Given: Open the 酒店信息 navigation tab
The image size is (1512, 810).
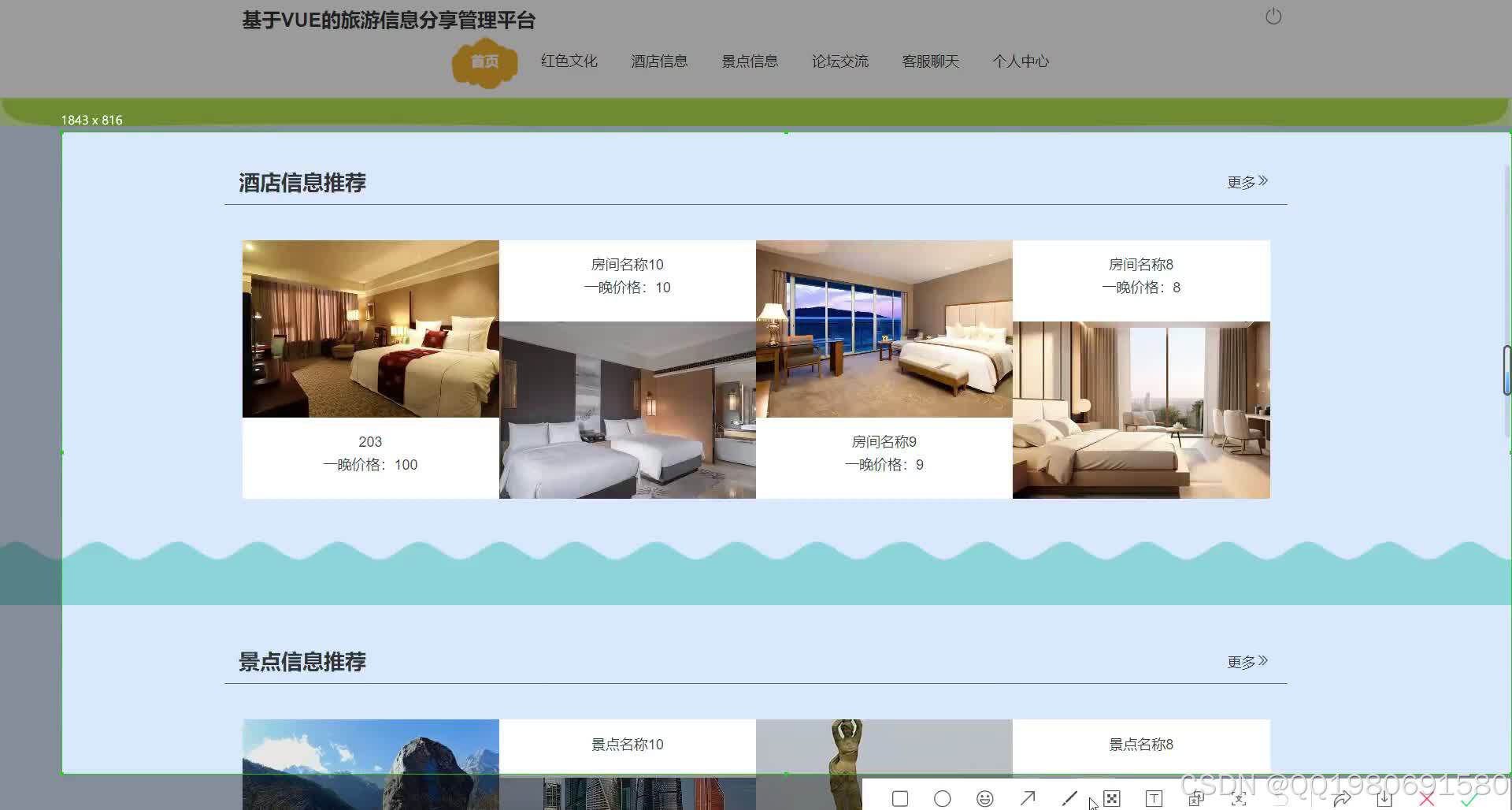Looking at the screenshot, I should coord(659,61).
